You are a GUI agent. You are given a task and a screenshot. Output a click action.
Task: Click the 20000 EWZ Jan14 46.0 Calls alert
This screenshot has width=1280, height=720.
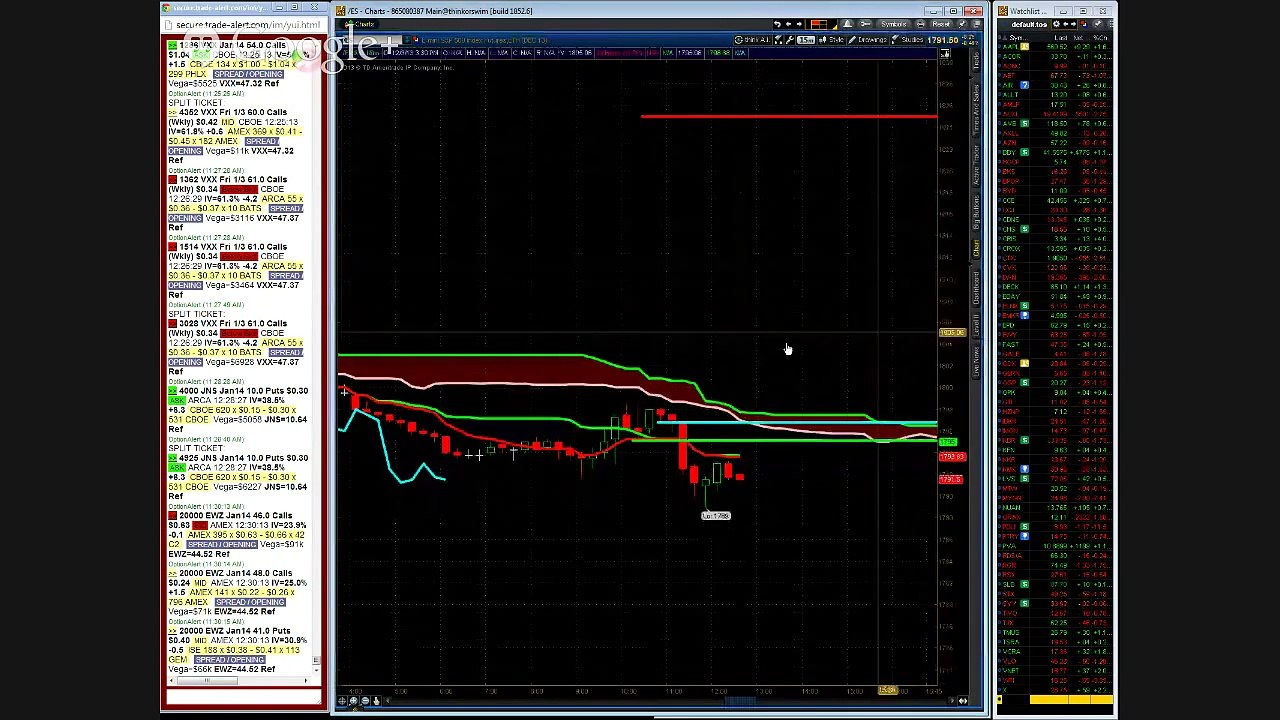click(236, 534)
